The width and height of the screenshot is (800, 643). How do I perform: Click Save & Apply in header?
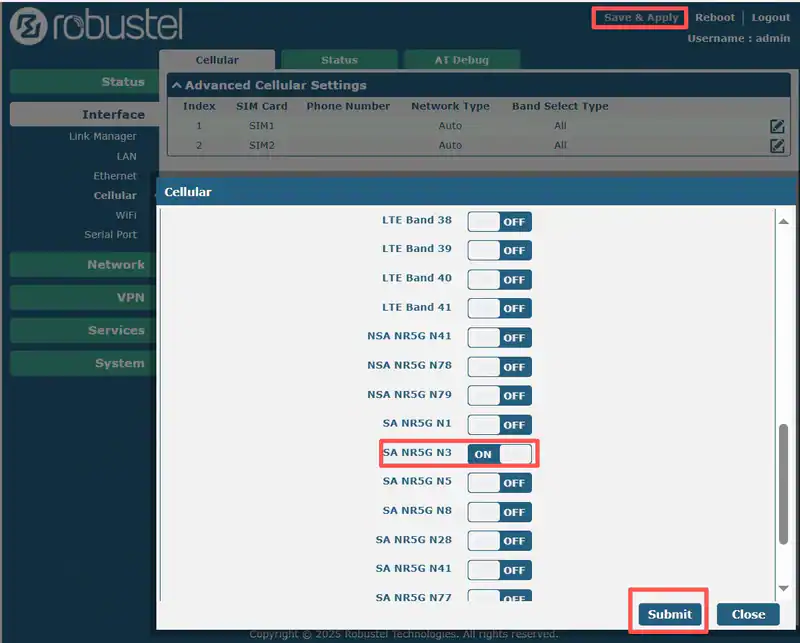tap(641, 18)
